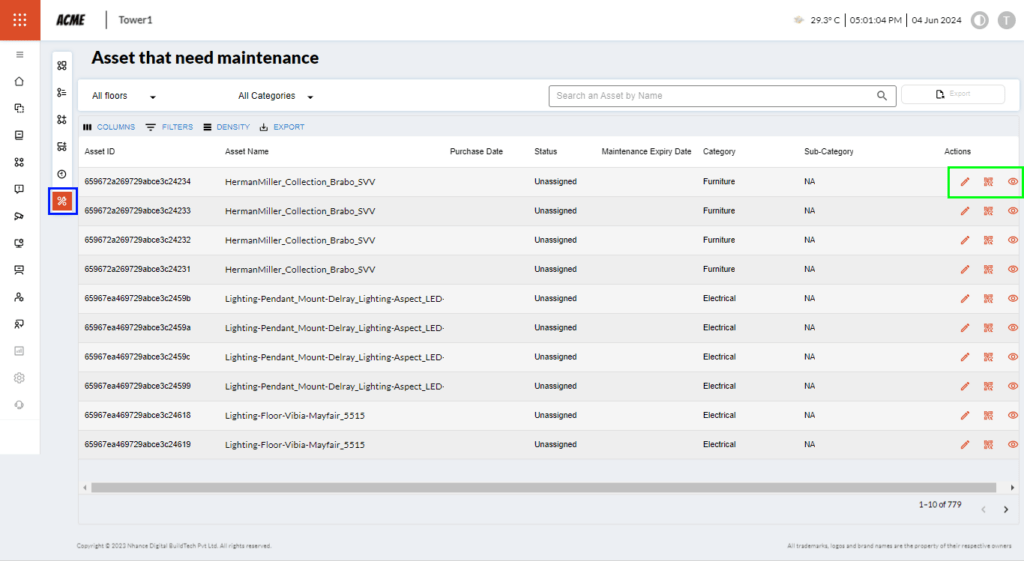Expand the All floors dropdown
Viewport: 1024px width, 561px height.
125,97
